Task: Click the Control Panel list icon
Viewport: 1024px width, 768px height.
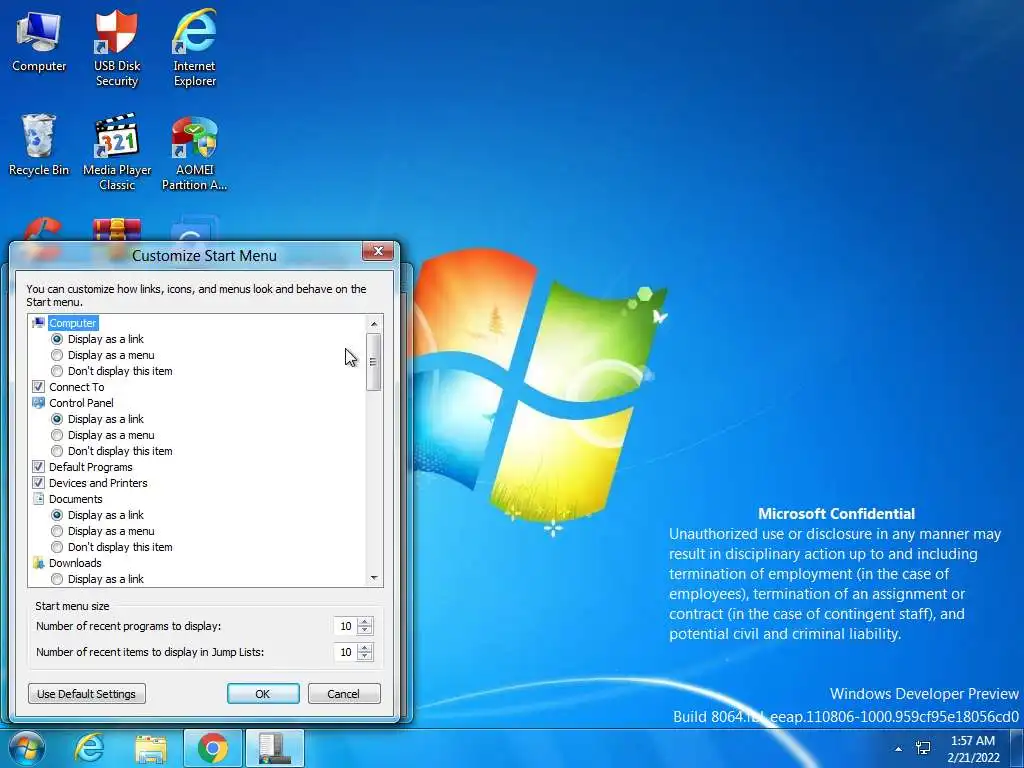Action: [39, 403]
